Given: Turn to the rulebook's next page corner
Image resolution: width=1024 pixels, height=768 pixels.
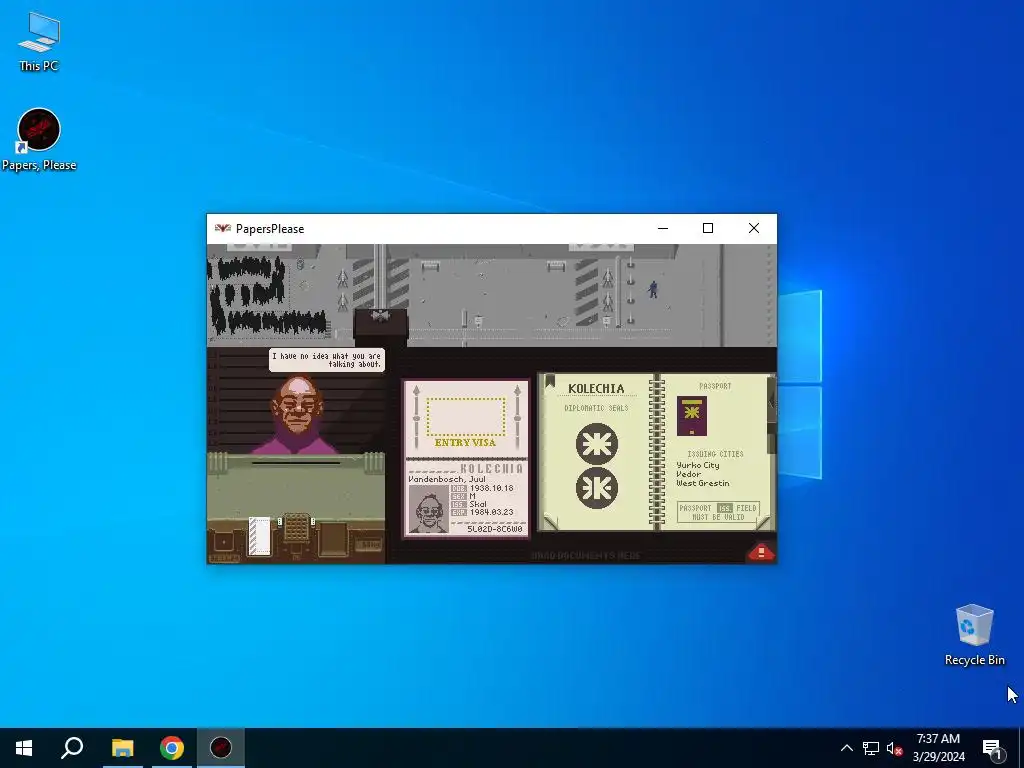Looking at the screenshot, I should click(763, 522).
